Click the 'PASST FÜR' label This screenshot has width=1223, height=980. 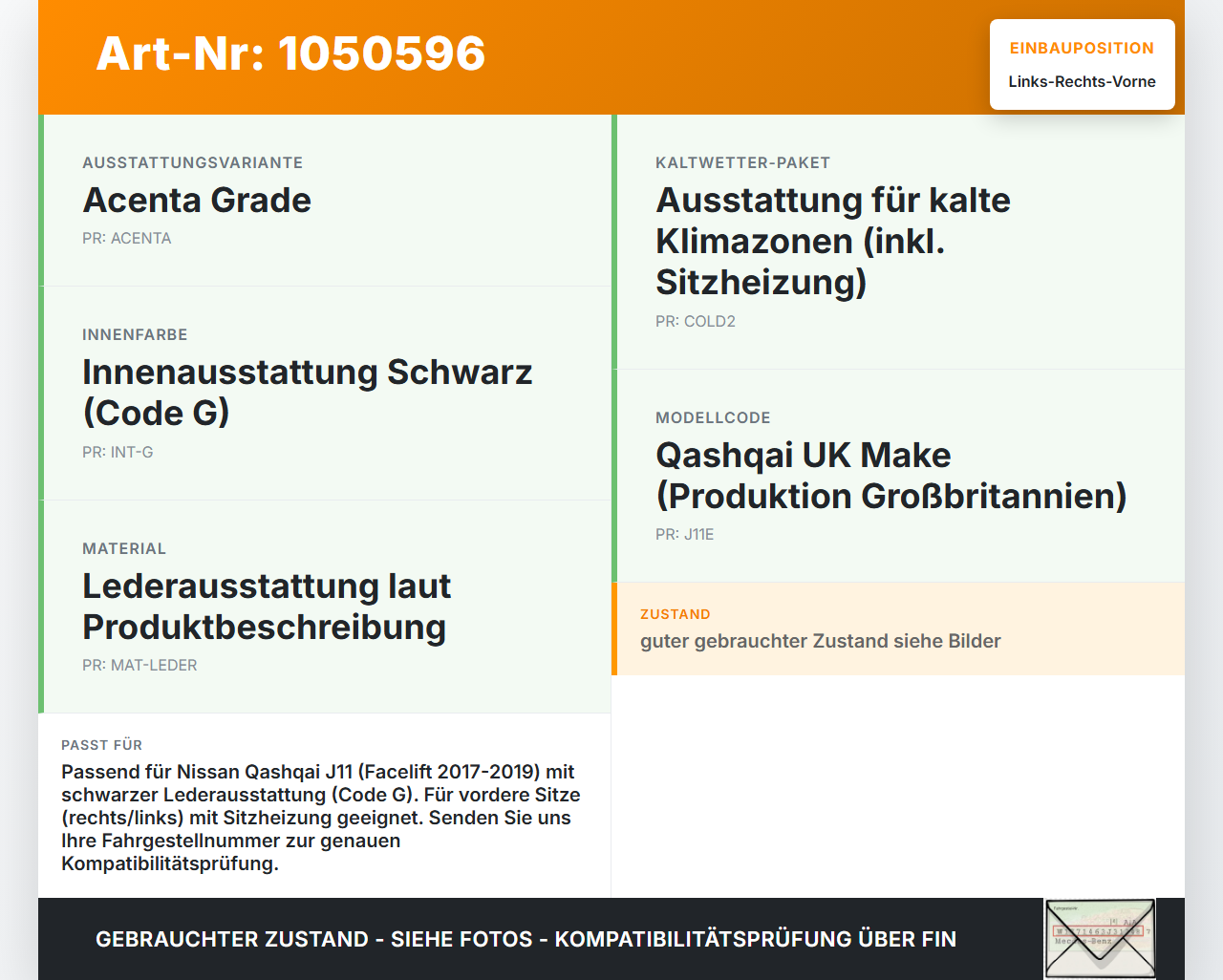[x=102, y=745]
